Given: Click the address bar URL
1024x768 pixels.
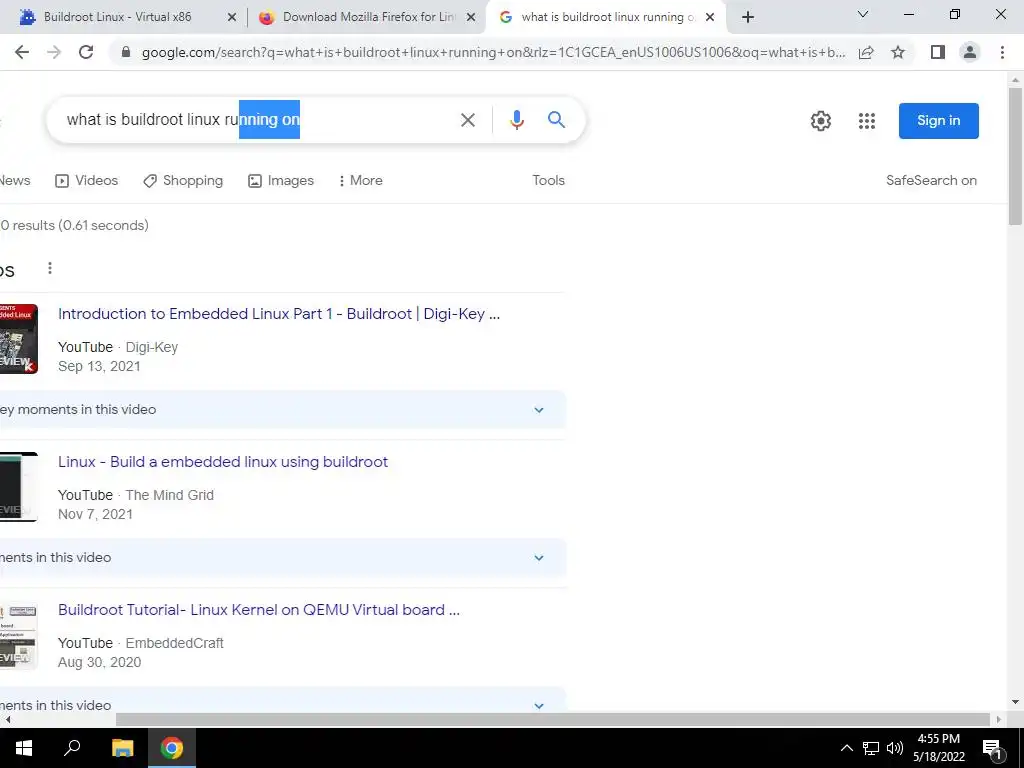Looking at the screenshot, I should pos(493,52).
